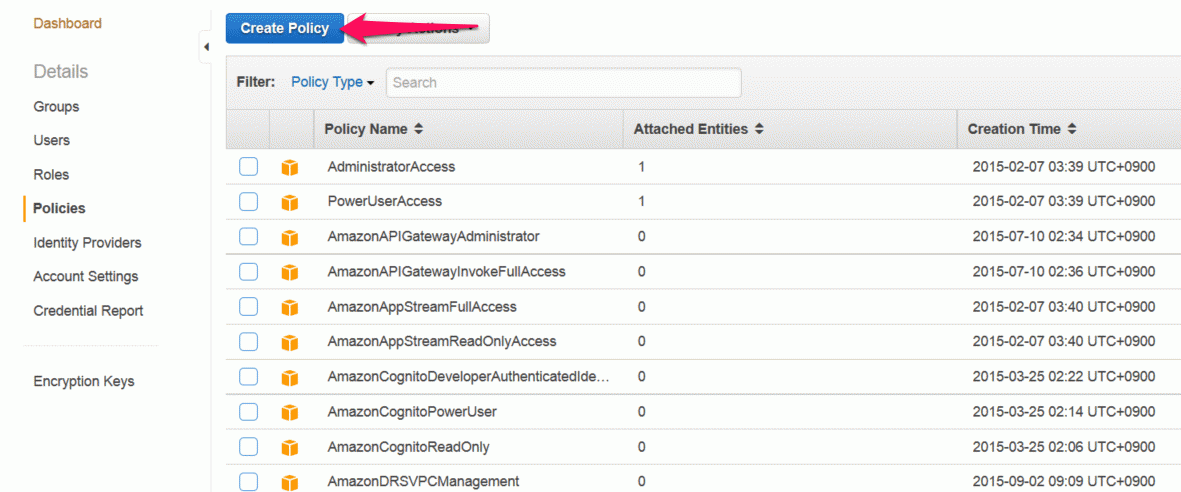Check the AmazonCognitoReadOnly checkbox
The height and width of the screenshot is (492, 1181).
(x=249, y=447)
